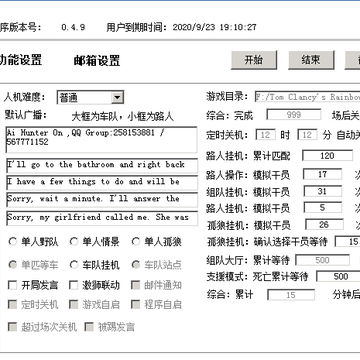
Task: Edit the 路人操作 模拟干员 17 field
Action: click(x=322, y=174)
